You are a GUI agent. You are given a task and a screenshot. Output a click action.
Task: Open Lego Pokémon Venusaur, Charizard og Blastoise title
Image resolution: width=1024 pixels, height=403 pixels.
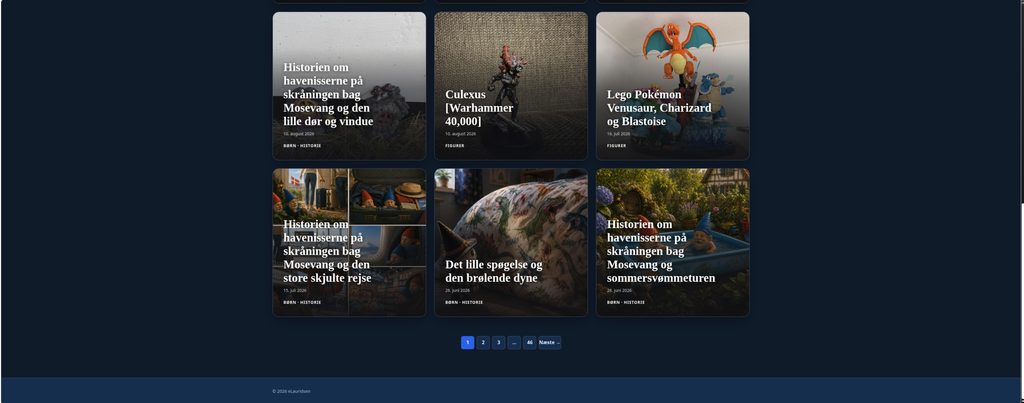659,108
